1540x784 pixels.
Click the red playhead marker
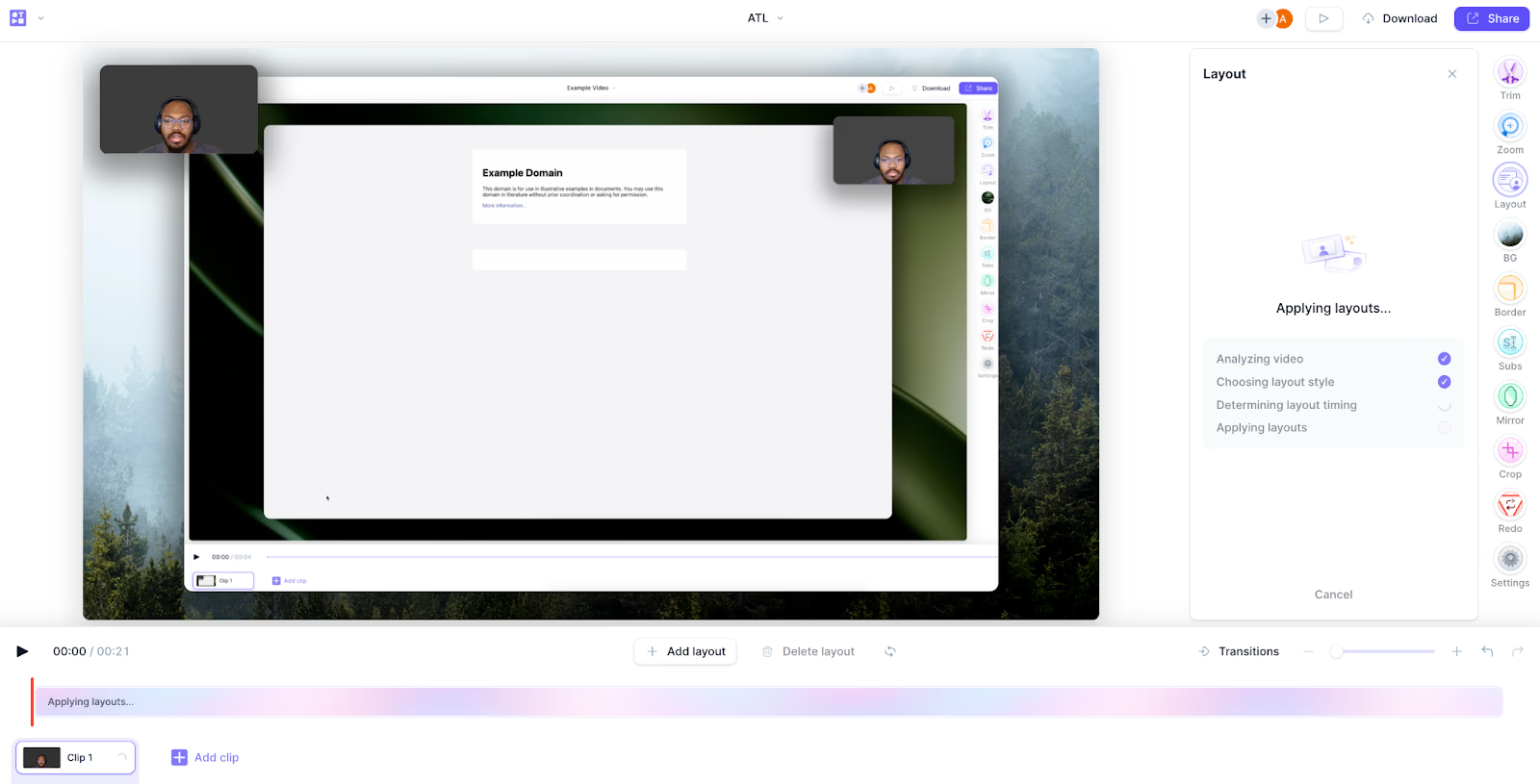click(32, 701)
